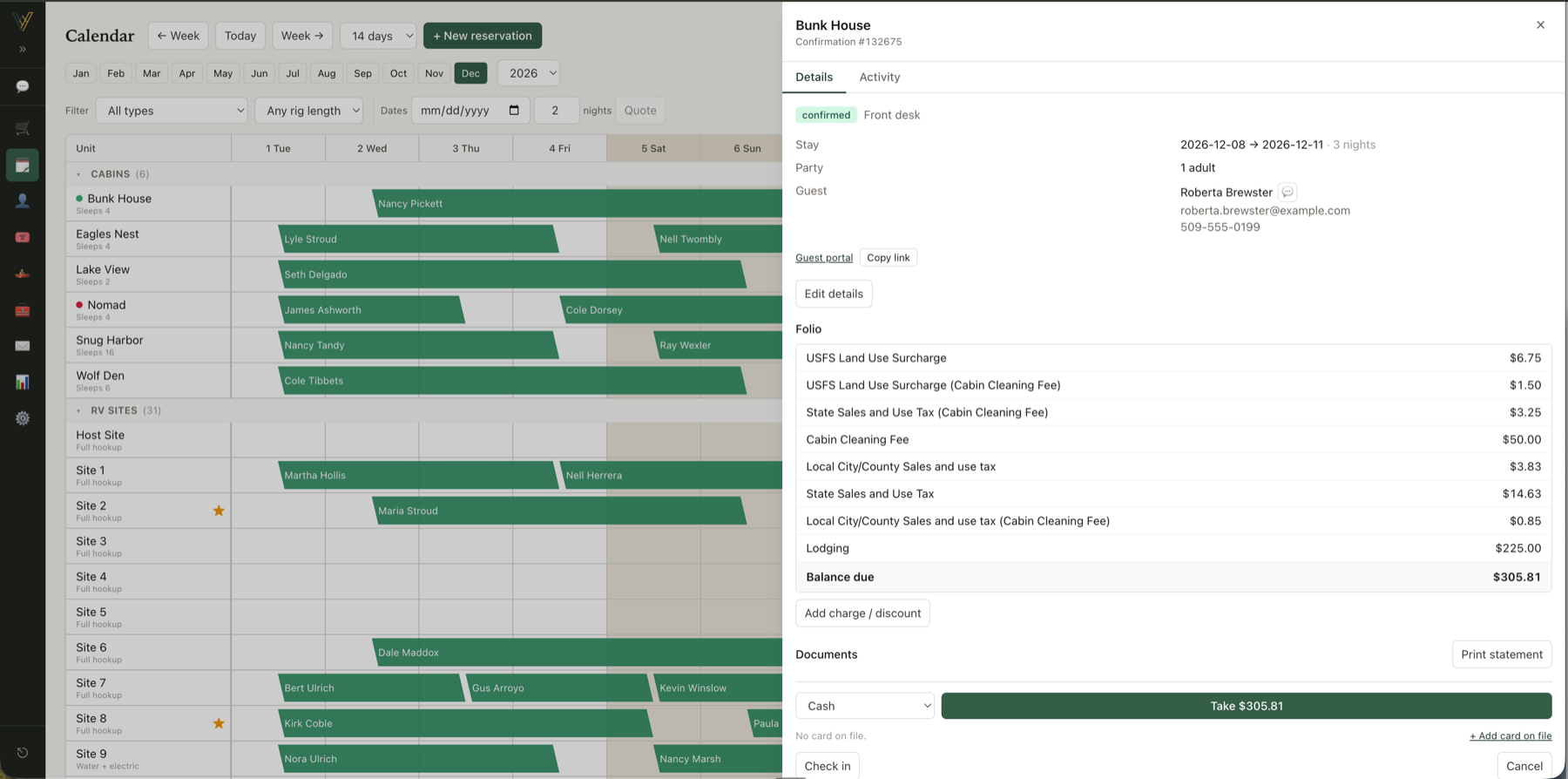
Task: Click the nights number input
Action: (556, 111)
